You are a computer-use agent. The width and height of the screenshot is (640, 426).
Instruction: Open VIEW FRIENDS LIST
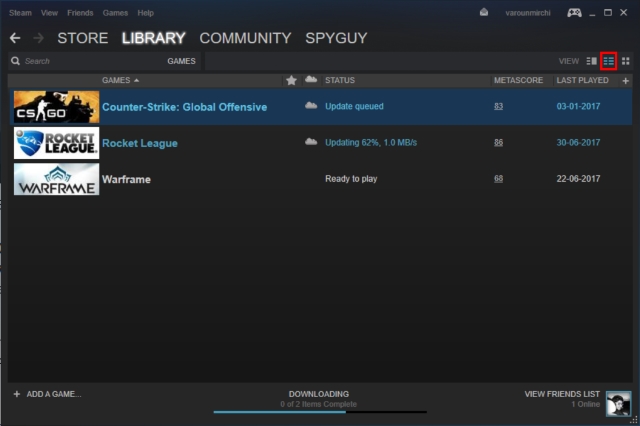[x=562, y=394]
